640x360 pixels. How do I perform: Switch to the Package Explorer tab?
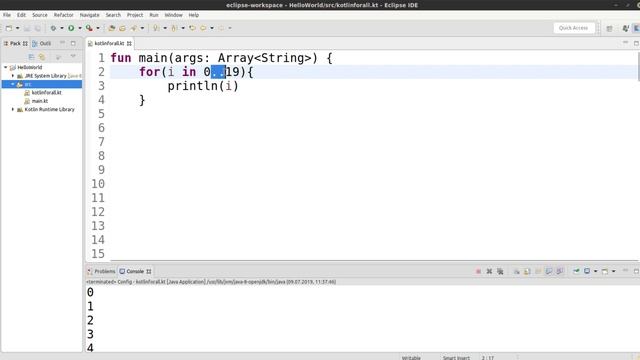[16, 43]
